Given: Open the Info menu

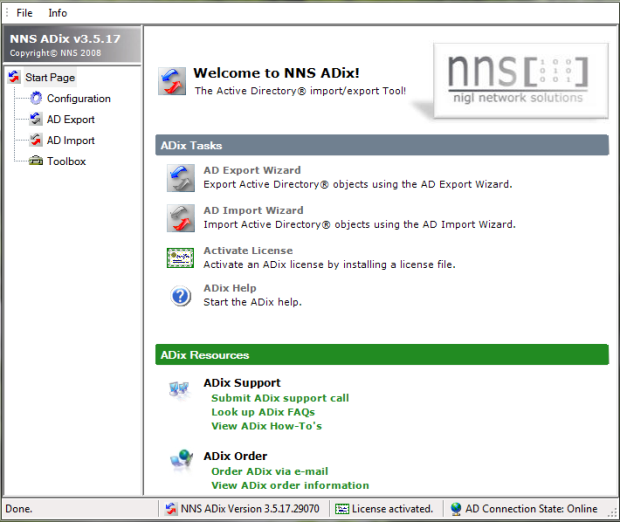Looking at the screenshot, I should pos(58,13).
